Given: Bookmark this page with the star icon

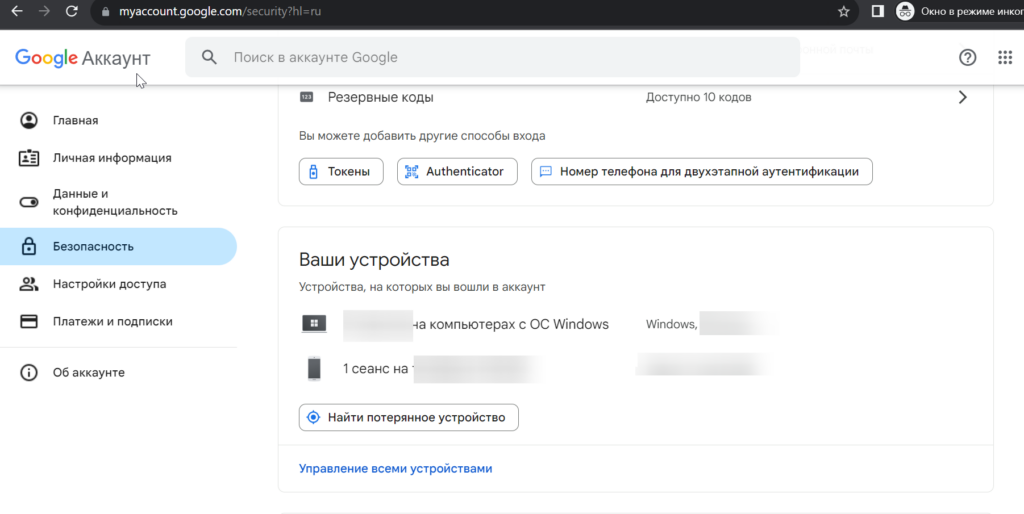Looking at the screenshot, I should tap(844, 11).
